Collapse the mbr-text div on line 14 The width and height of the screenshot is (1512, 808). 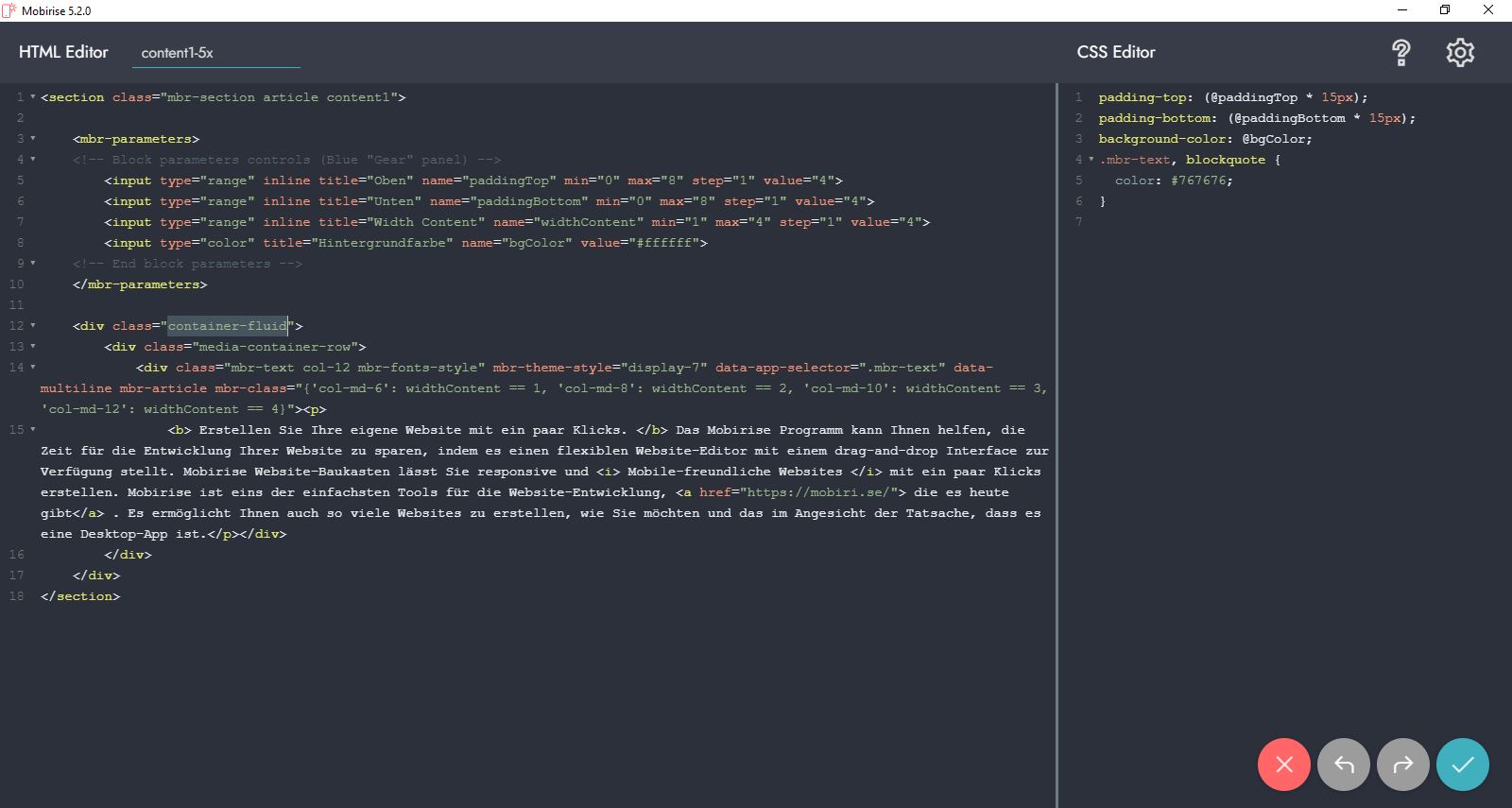coord(33,368)
